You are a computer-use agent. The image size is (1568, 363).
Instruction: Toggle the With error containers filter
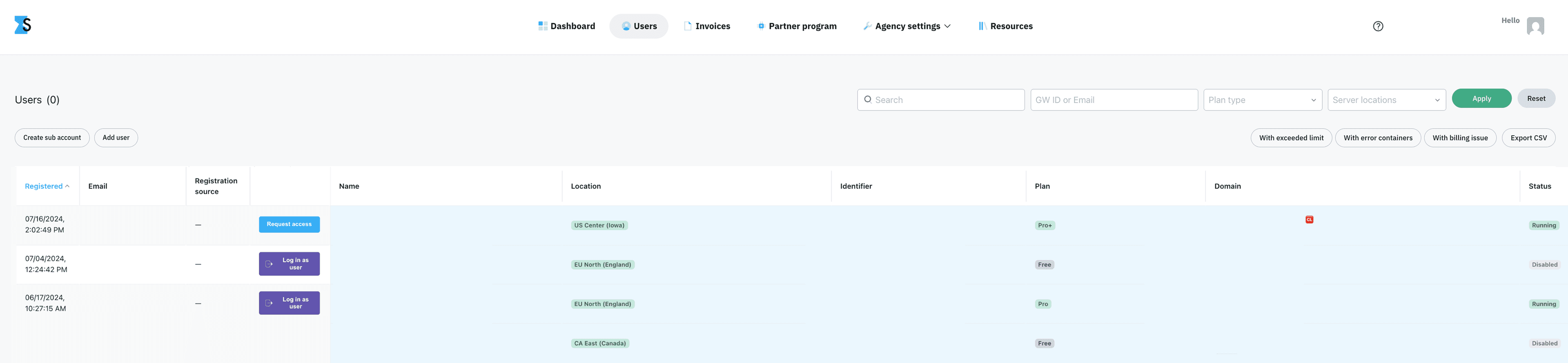click(x=1377, y=138)
